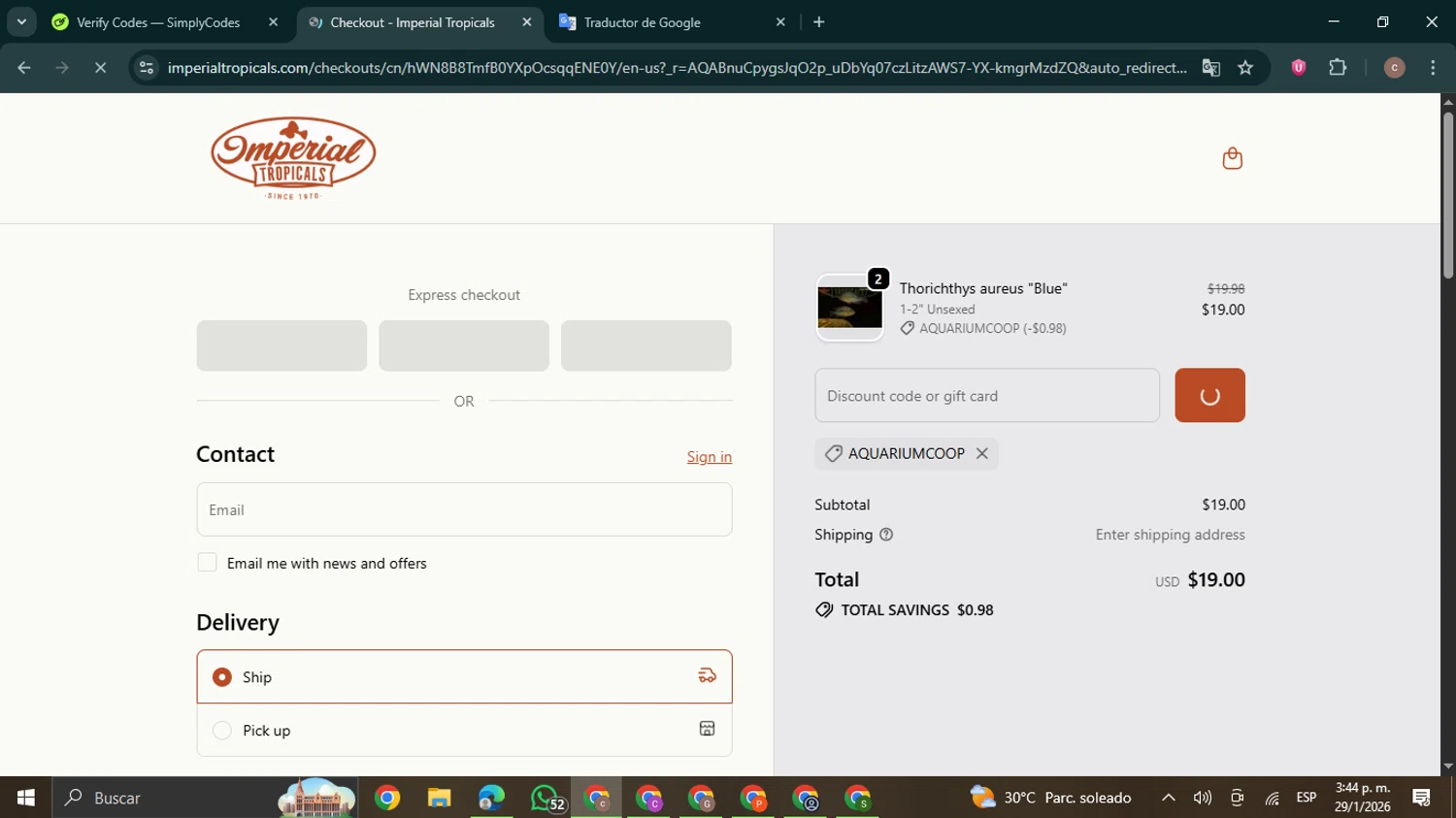Open the Extensions puzzle icon

1338,68
